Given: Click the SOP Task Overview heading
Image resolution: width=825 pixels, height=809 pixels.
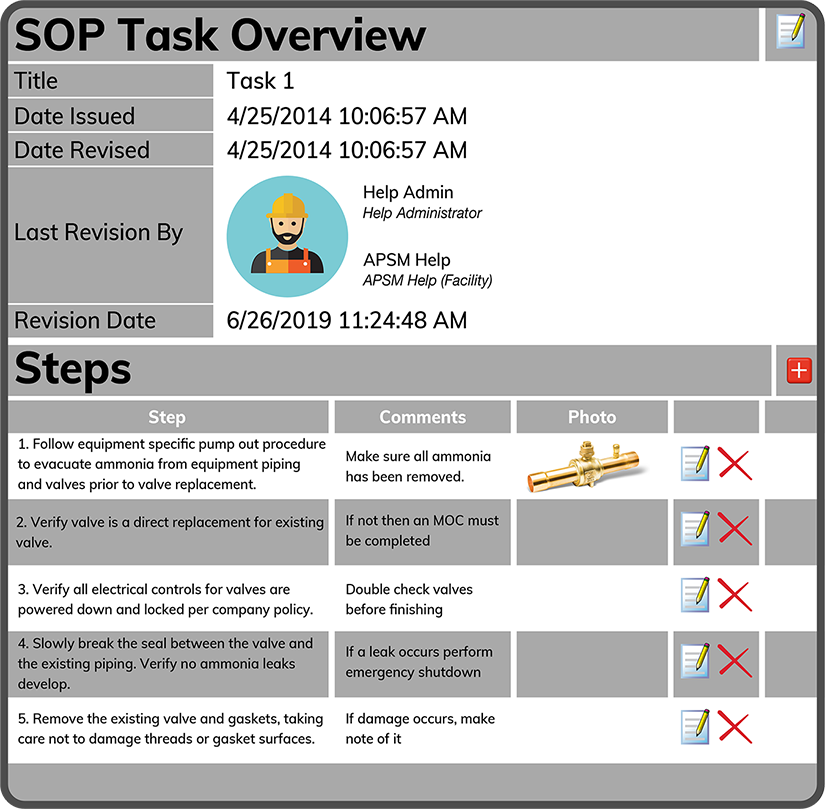Looking at the screenshot, I should point(220,35).
